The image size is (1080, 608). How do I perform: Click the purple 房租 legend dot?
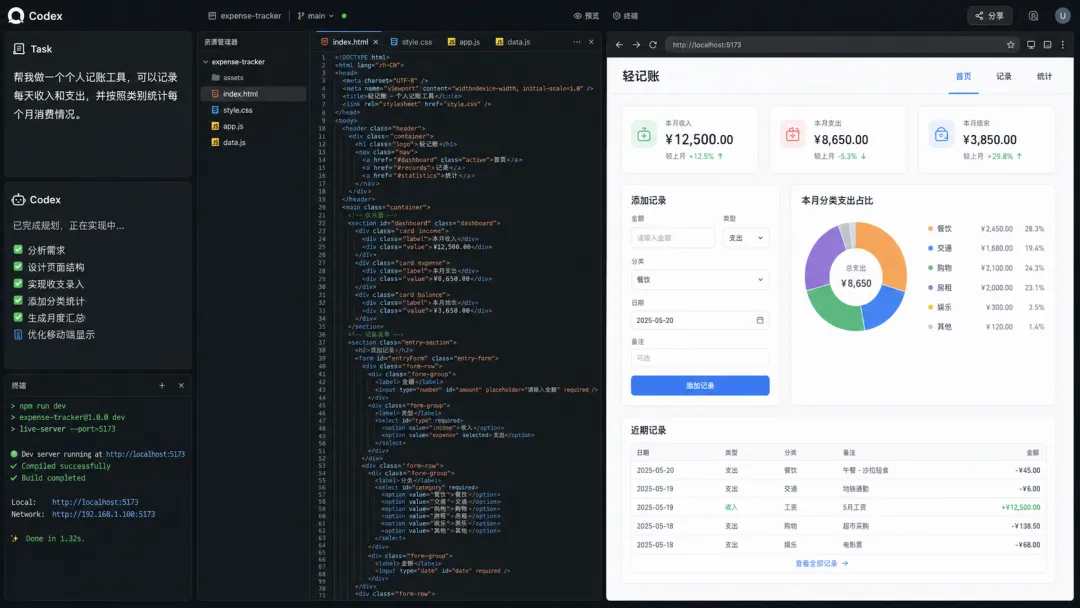coord(931,288)
